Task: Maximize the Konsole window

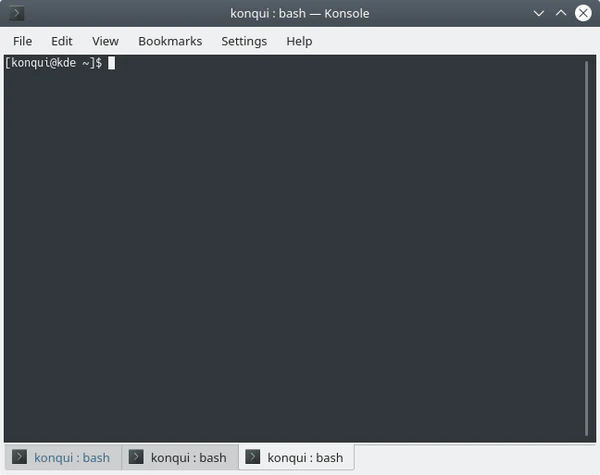Action: 561,13
